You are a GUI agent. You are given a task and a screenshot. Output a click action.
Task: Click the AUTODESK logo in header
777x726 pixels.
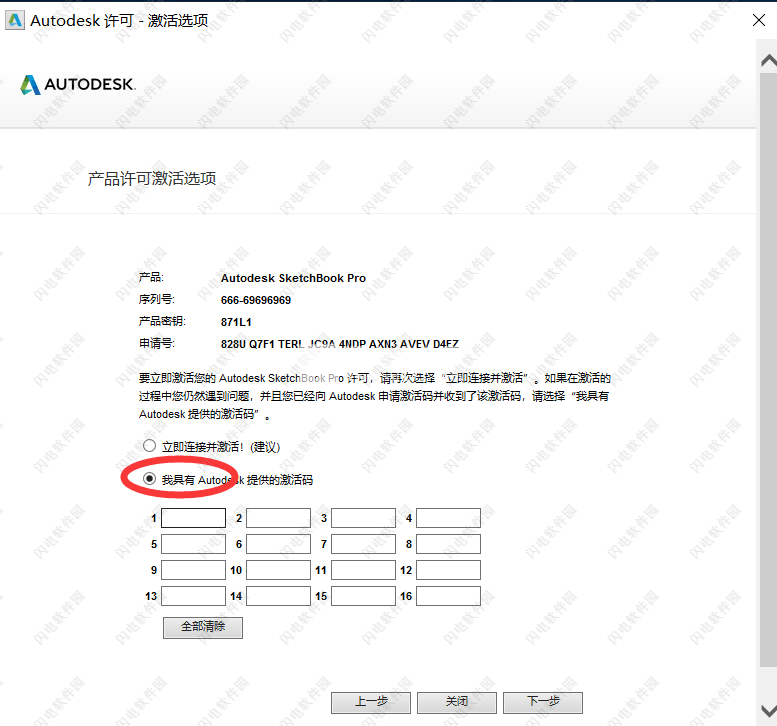pos(77,84)
